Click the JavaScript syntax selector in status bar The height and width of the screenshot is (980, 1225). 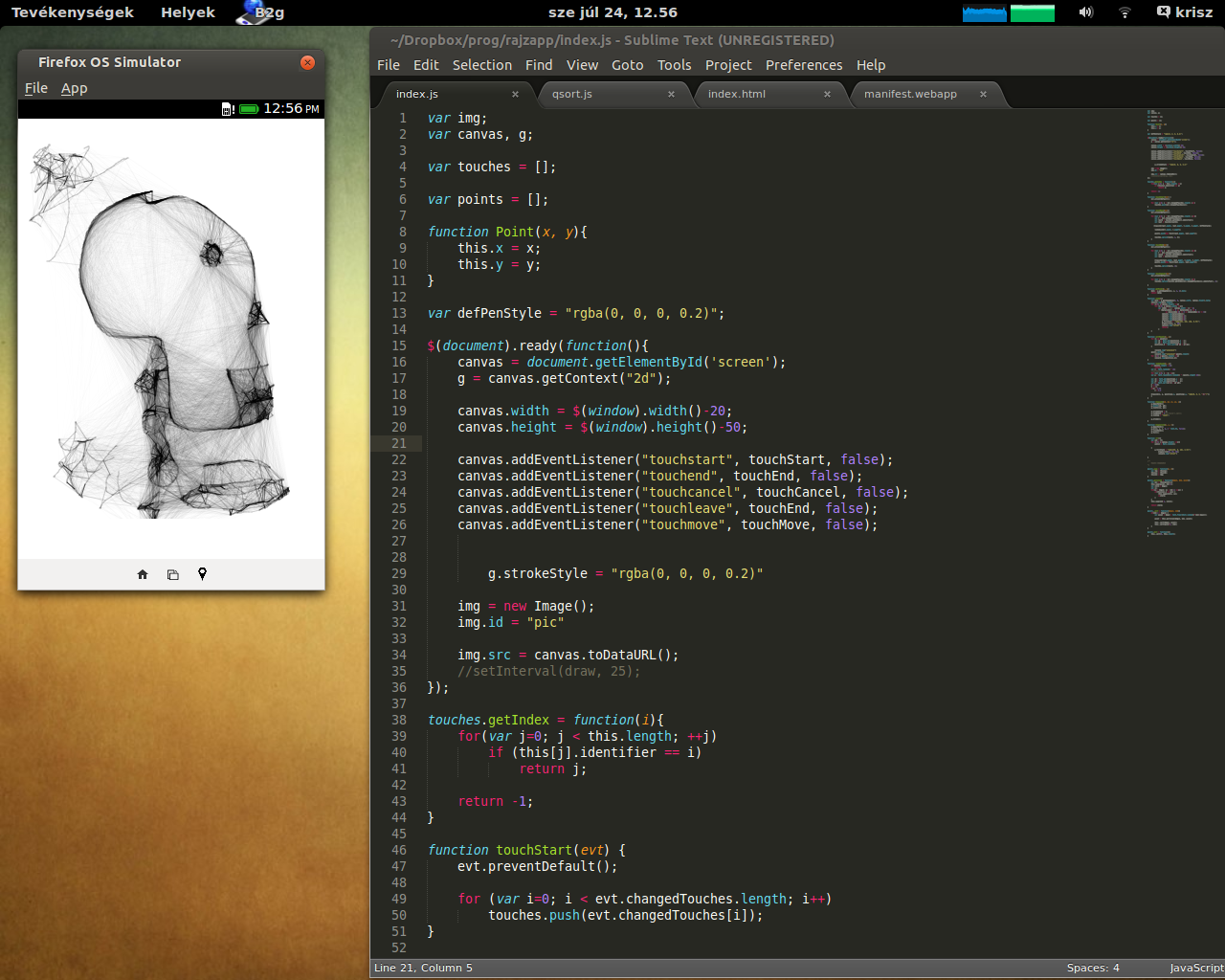(x=1196, y=968)
